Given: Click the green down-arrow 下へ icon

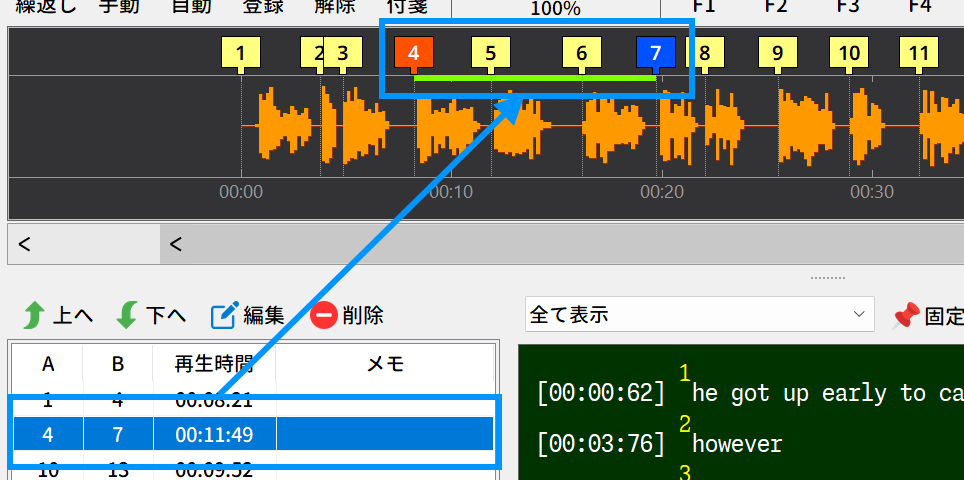Looking at the screenshot, I should [127, 315].
